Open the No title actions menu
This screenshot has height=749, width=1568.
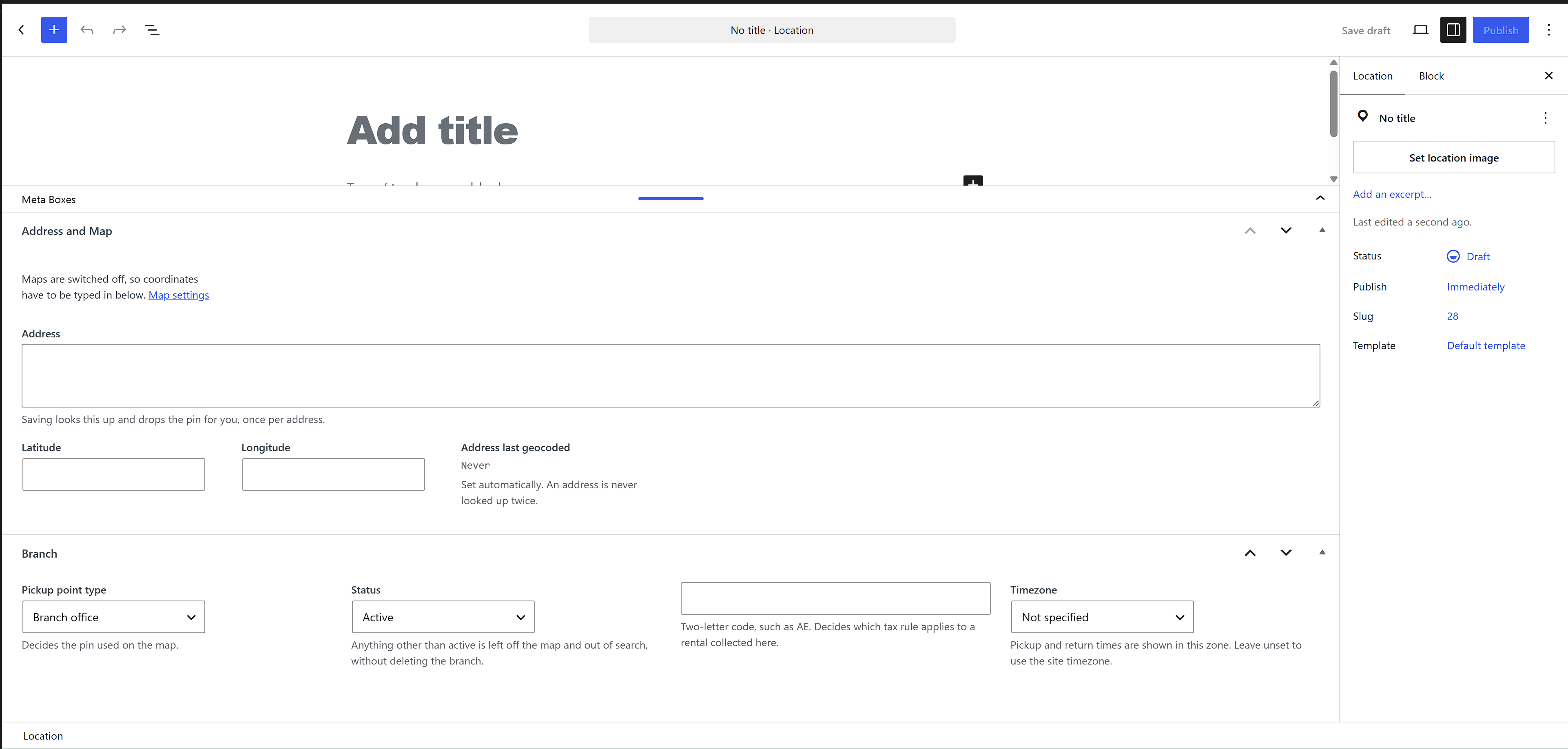pos(1545,118)
